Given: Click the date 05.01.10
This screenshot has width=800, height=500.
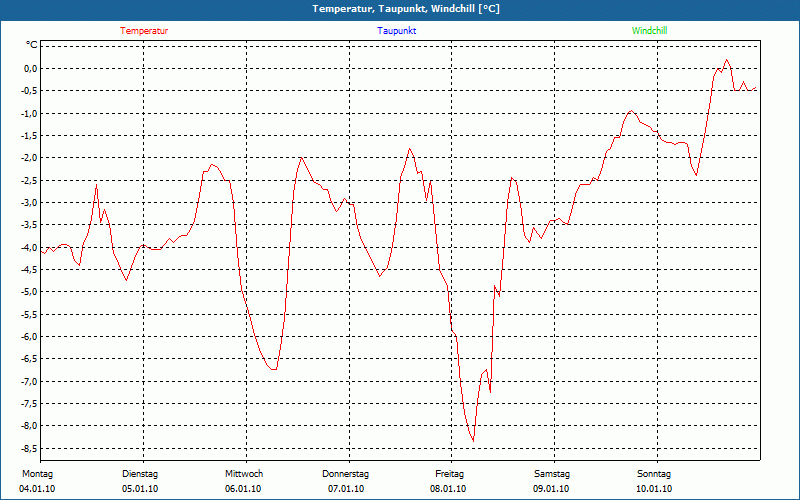Looking at the screenshot, I should pyautogui.click(x=140, y=489).
